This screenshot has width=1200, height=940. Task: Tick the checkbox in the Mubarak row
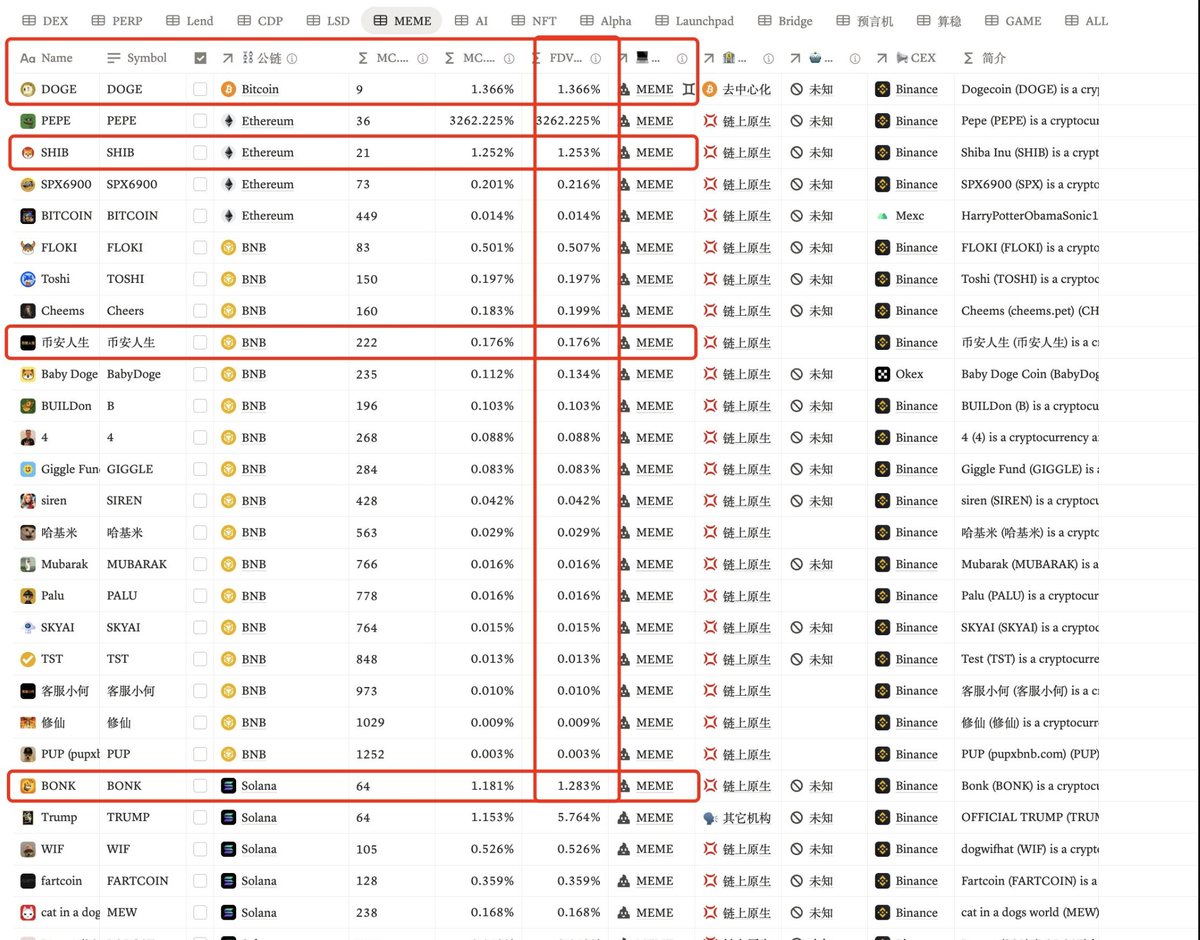(200, 564)
